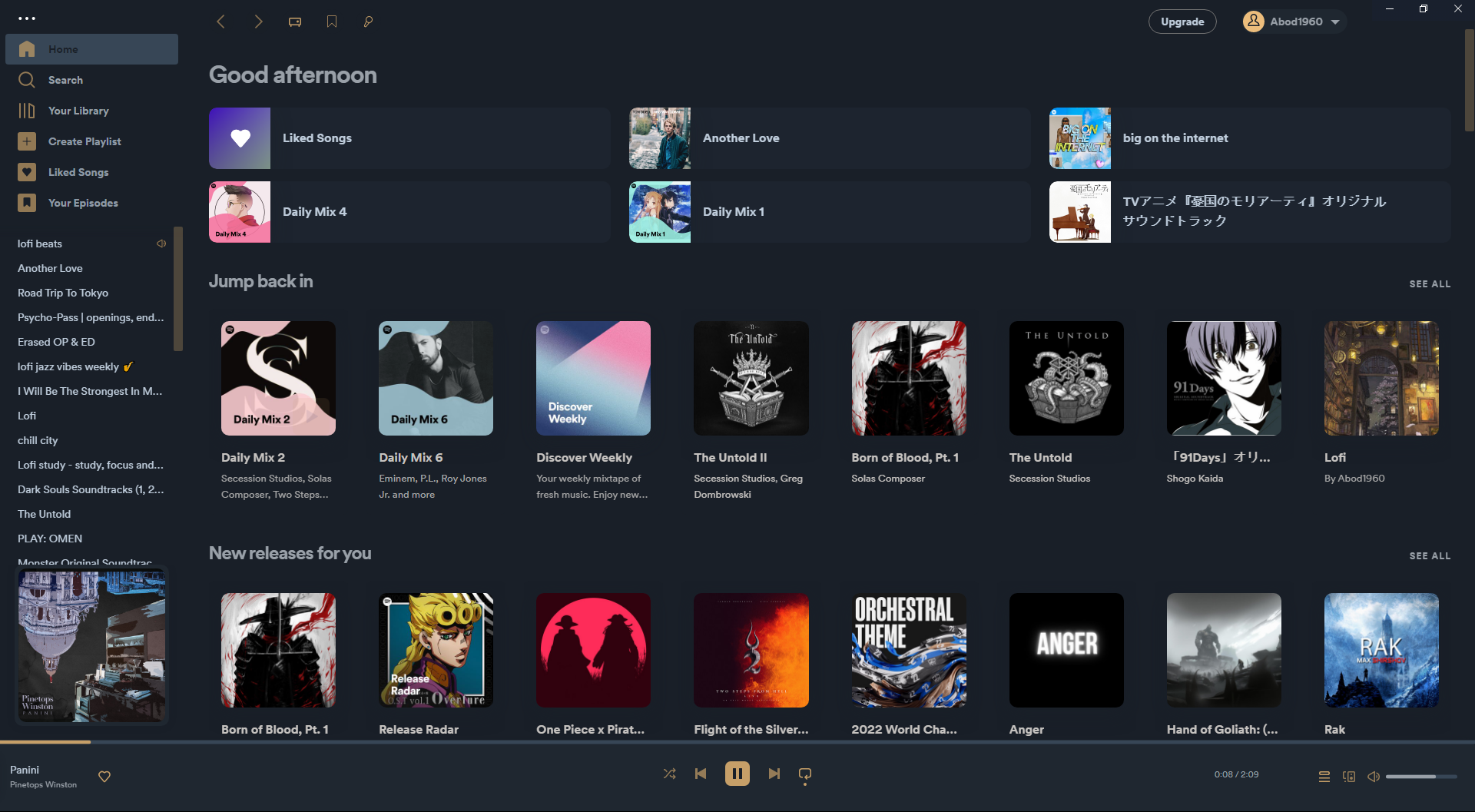Open Liked Songs in sidebar

pos(91,172)
